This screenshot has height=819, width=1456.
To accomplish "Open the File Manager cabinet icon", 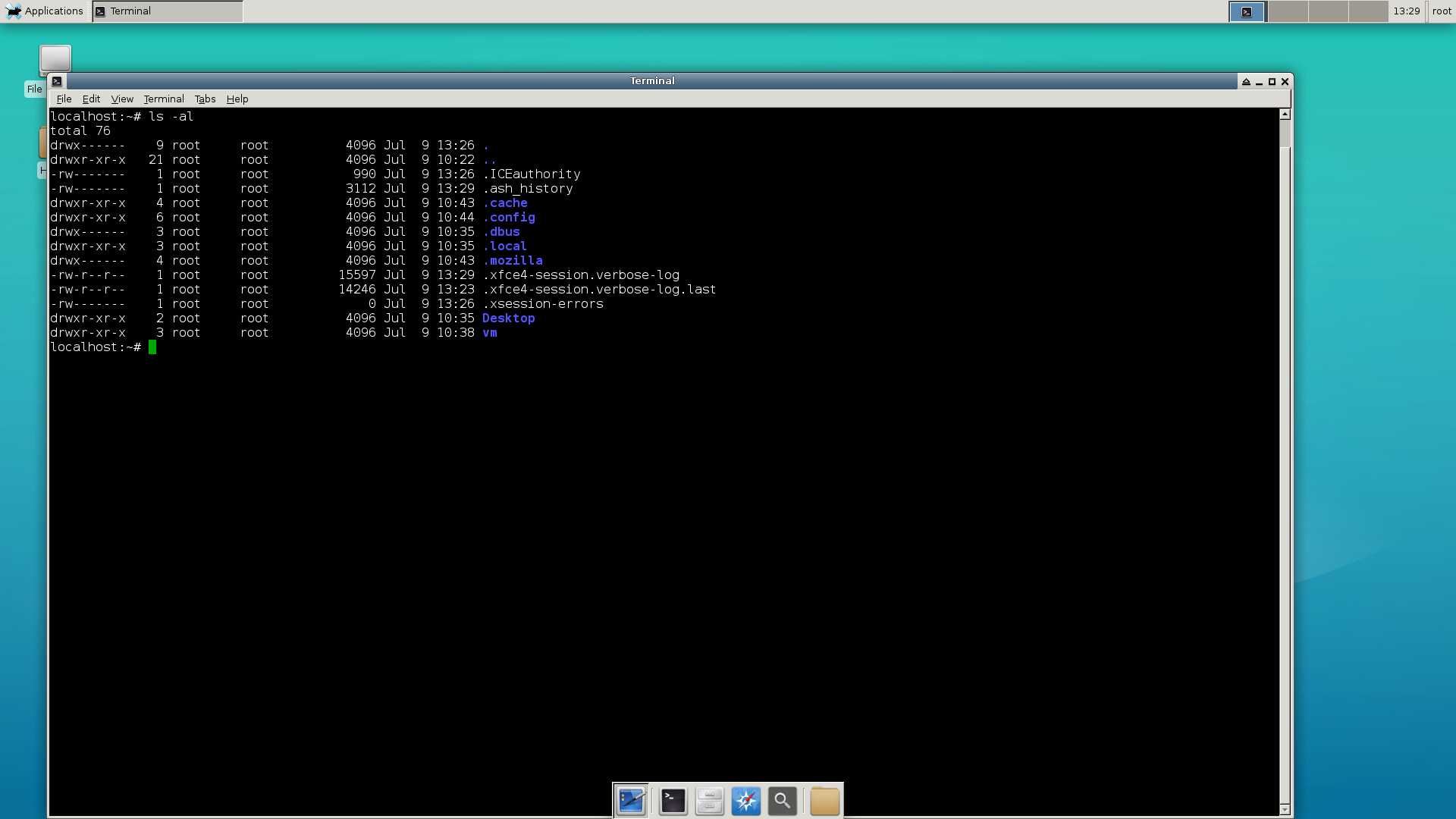I will tap(709, 801).
